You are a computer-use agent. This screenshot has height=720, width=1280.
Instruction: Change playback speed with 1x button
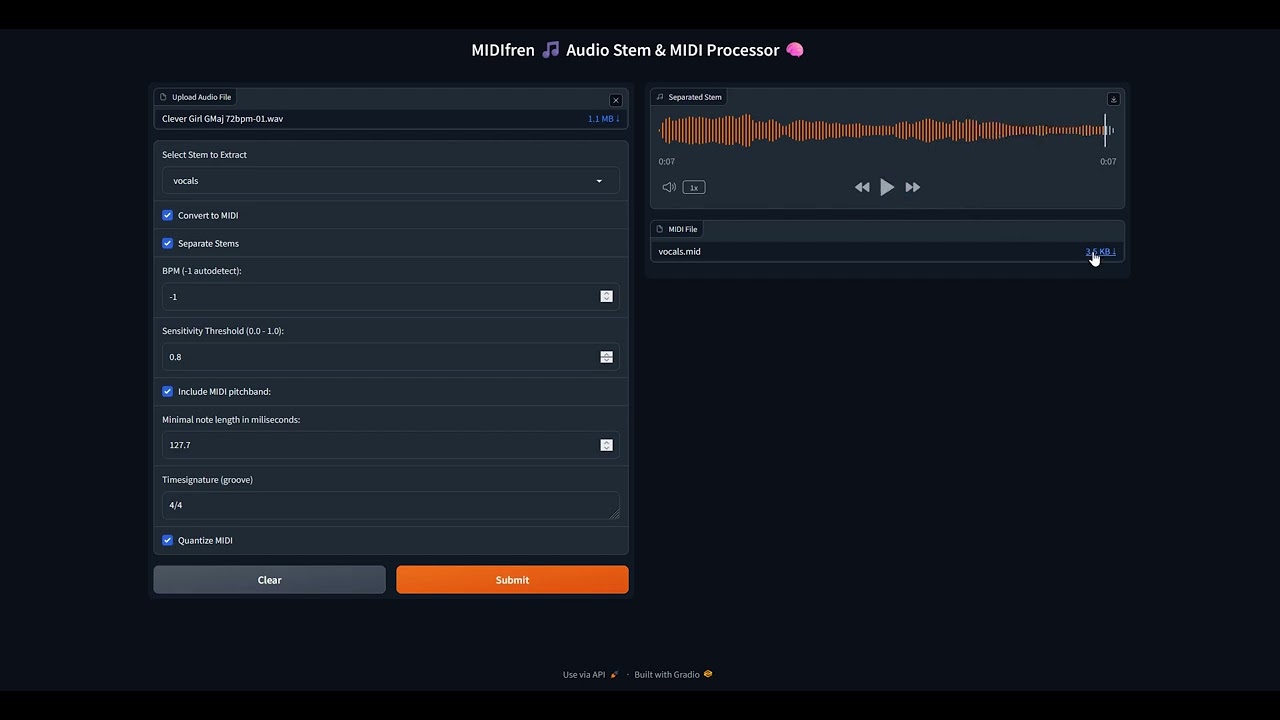[x=694, y=187]
